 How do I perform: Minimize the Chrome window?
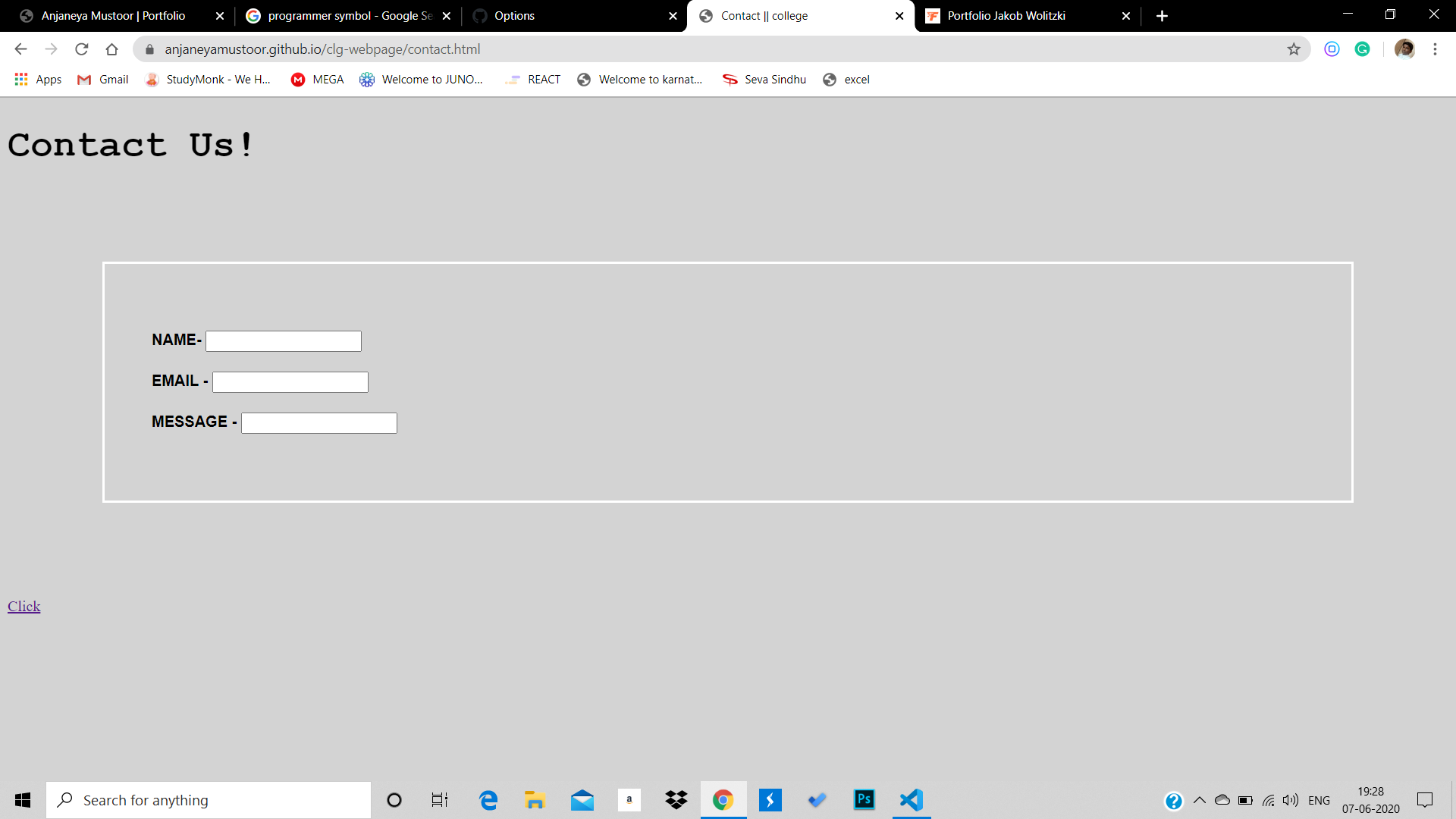point(1348,14)
